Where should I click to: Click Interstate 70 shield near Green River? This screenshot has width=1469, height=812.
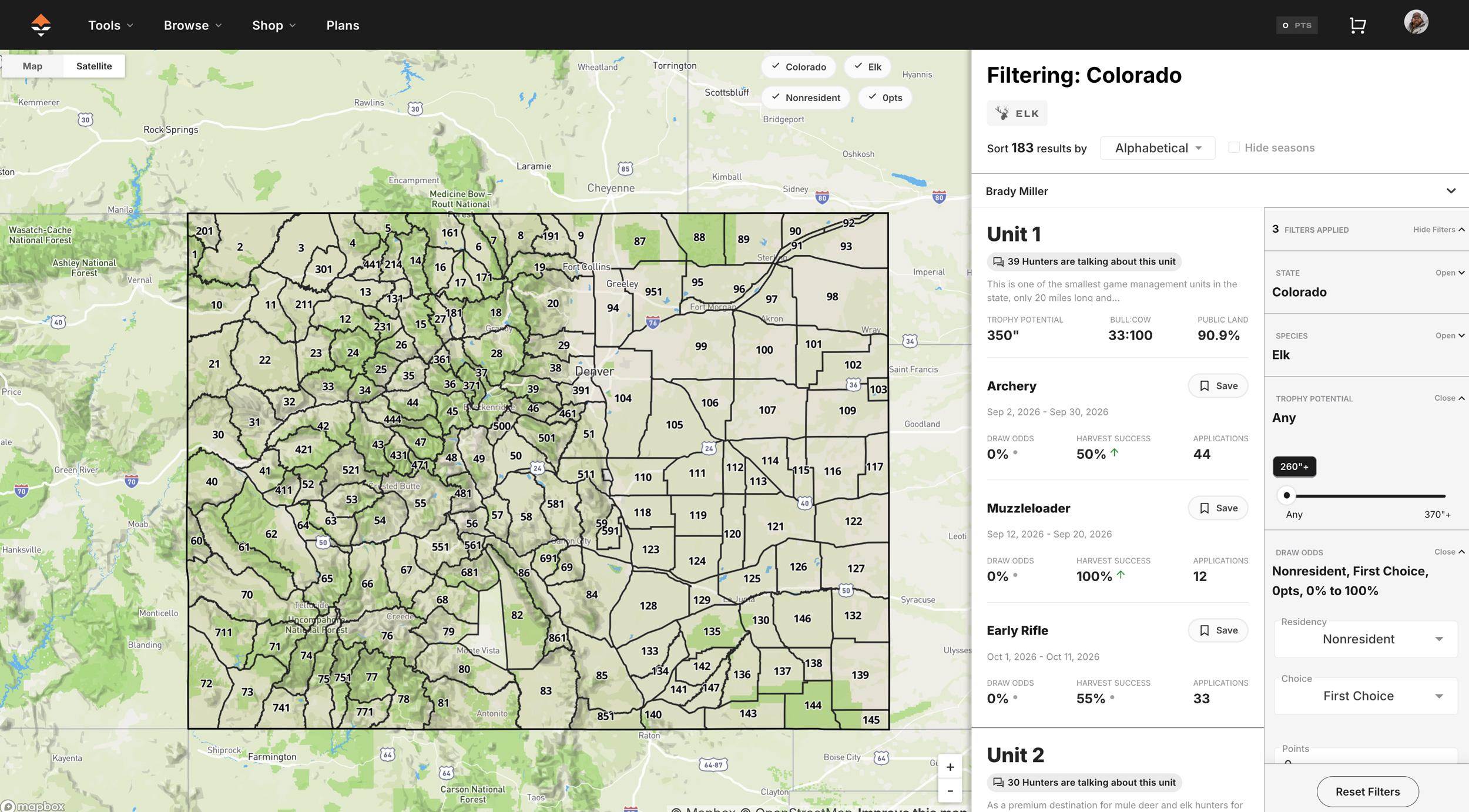[x=132, y=482]
